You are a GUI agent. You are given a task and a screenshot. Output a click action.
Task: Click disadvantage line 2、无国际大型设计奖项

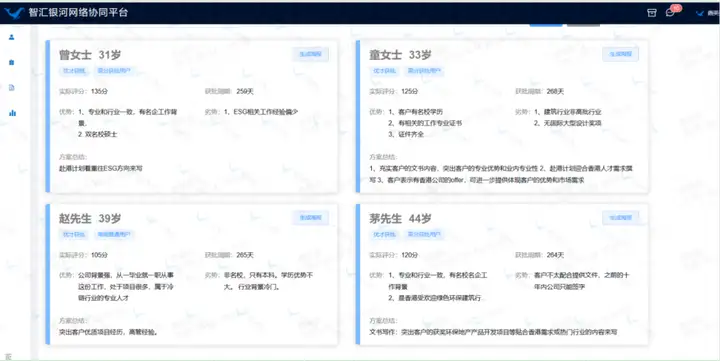568,123
